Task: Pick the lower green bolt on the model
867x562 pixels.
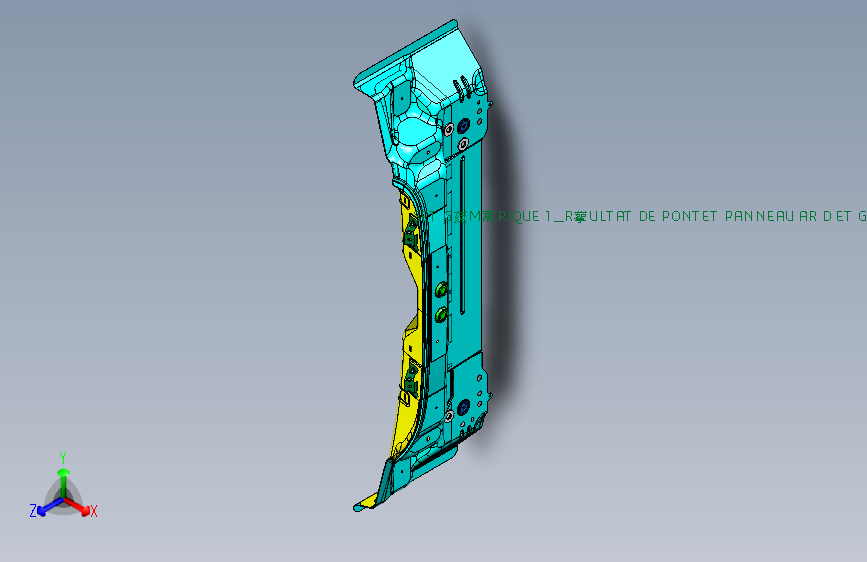Action: [441, 315]
